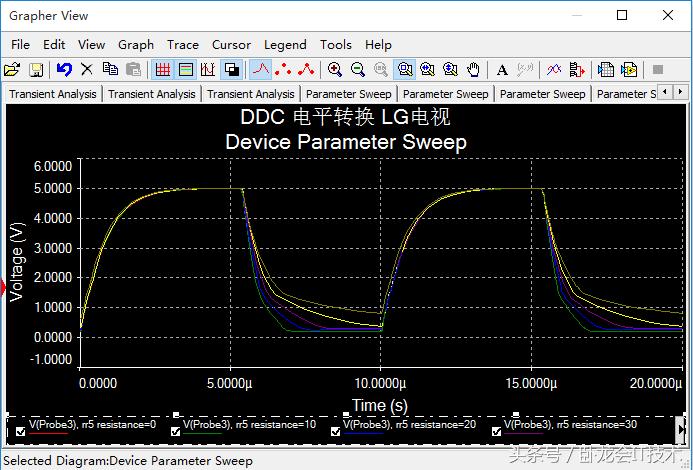Click the Save floppy disk icon
The width and height of the screenshot is (693, 470).
pyautogui.click(x=36, y=69)
